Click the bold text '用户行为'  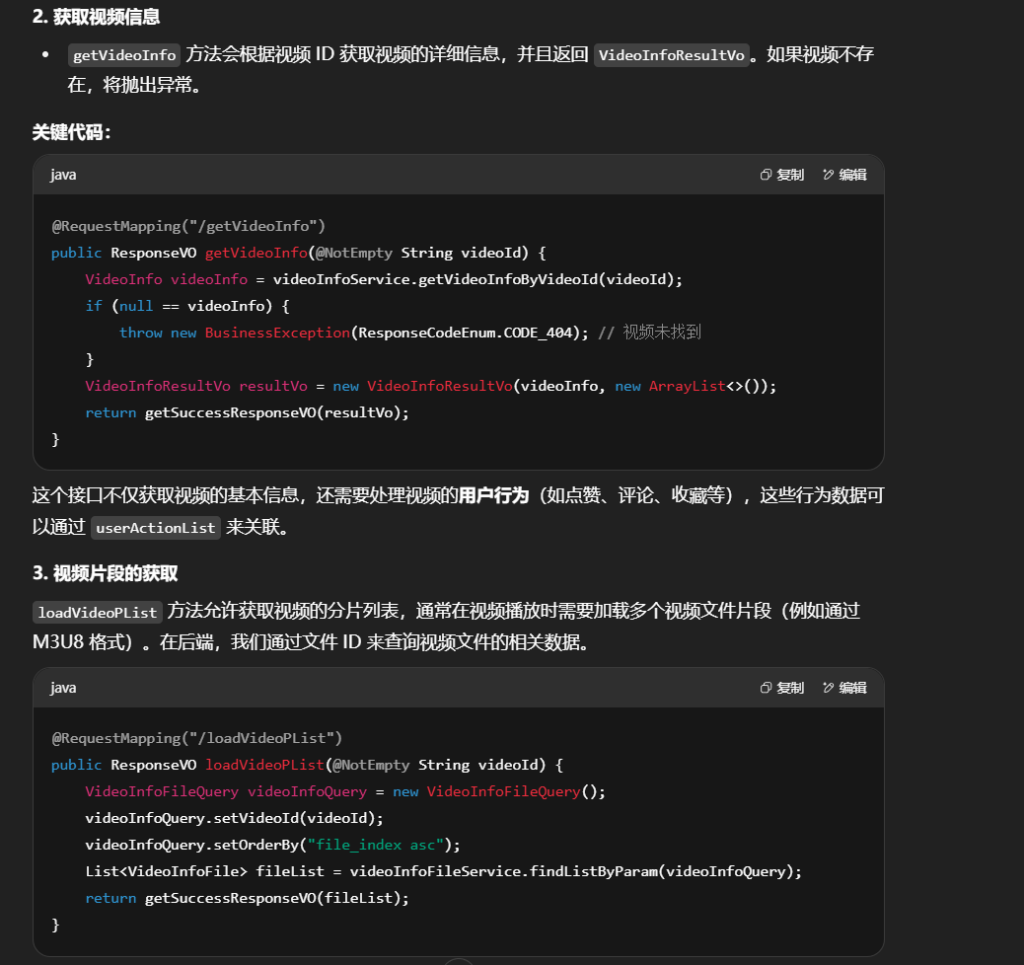point(493,495)
